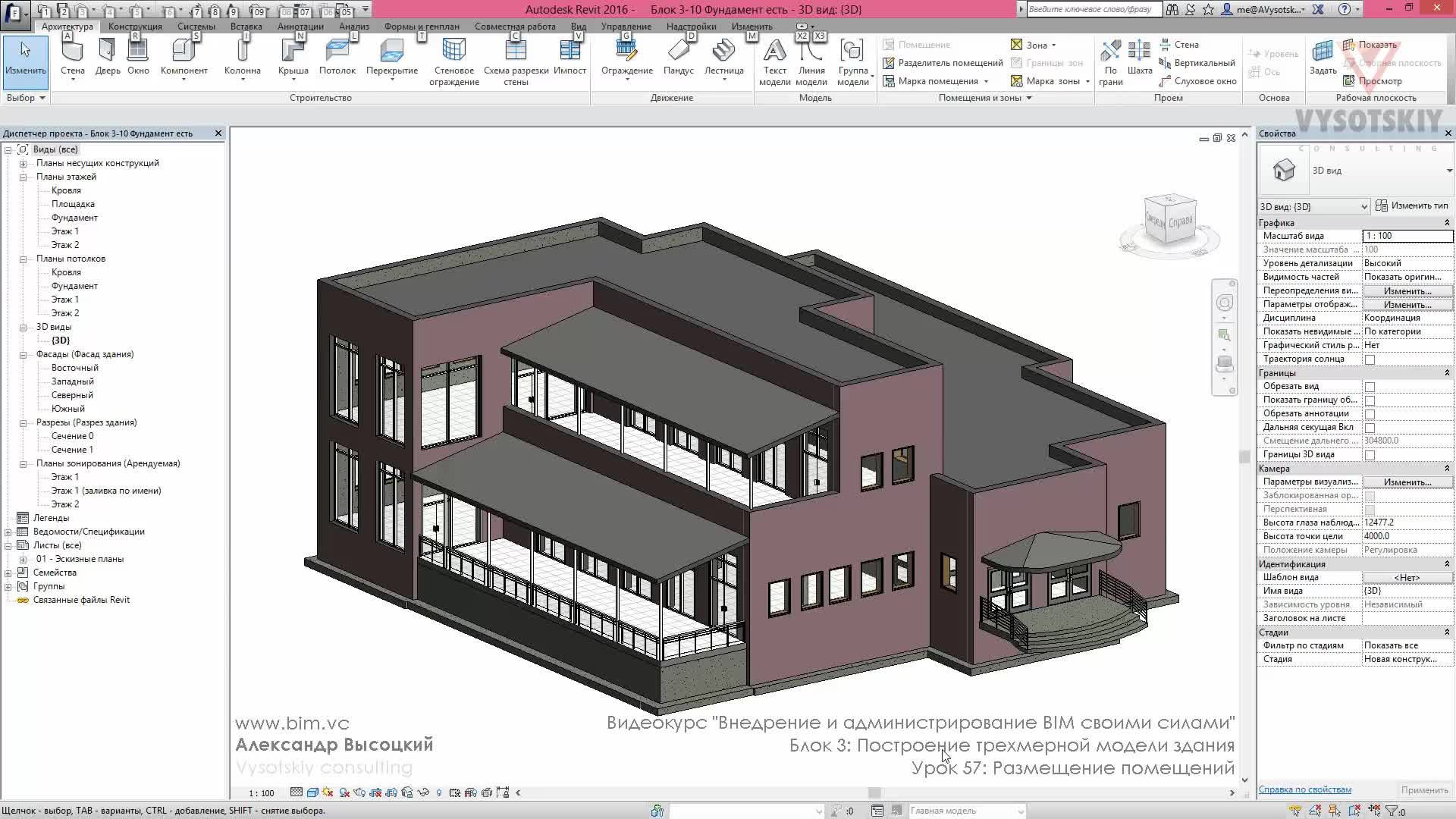Switch to the Вид ribbon tab
1456x819 pixels.
[579, 27]
